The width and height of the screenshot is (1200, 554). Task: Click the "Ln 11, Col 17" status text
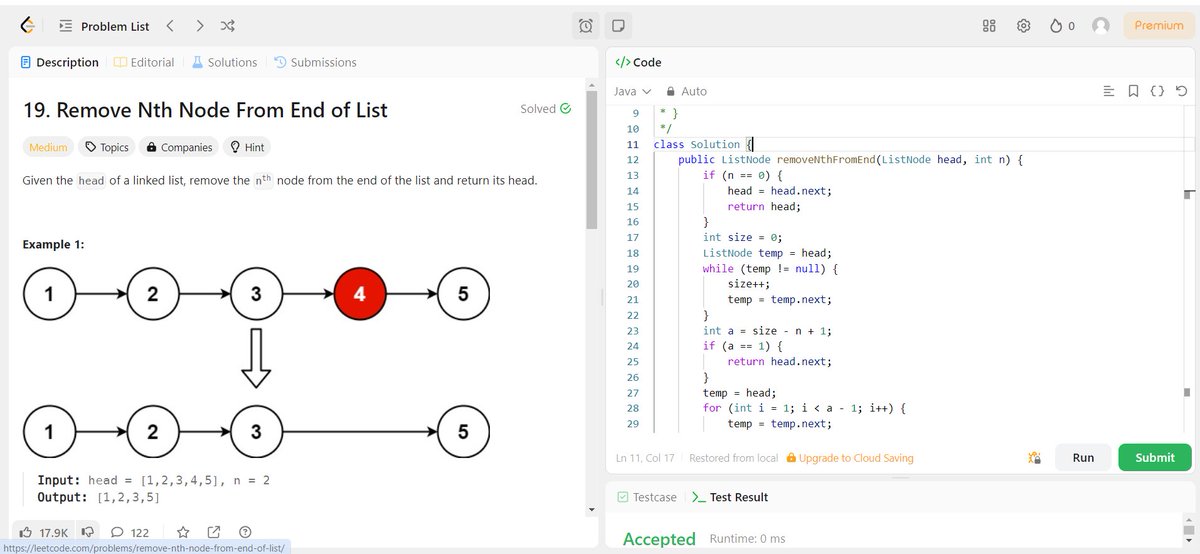645,458
